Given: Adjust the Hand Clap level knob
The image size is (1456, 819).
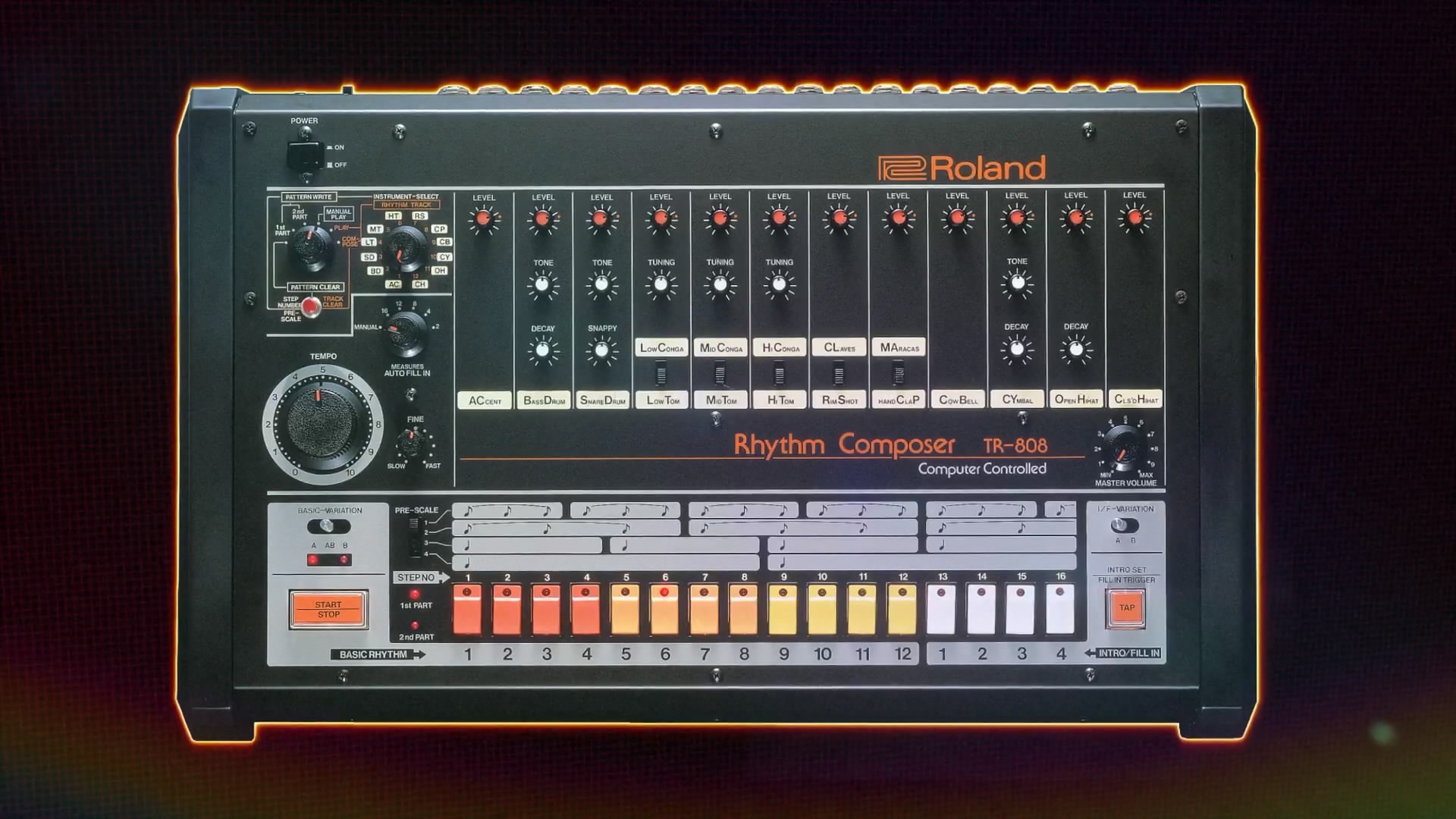Looking at the screenshot, I should (898, 218).
